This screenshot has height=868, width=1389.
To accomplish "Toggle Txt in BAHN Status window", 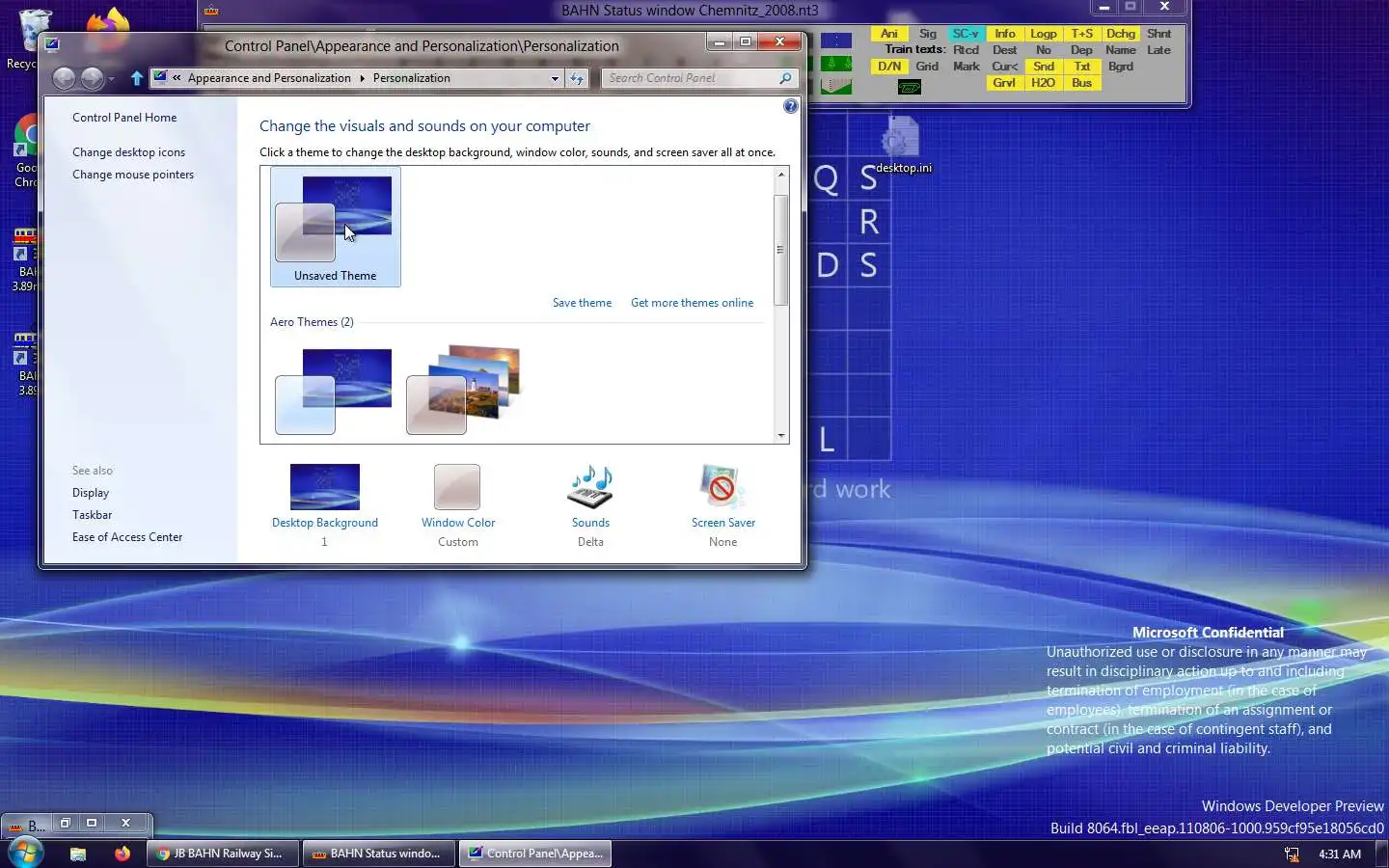I will tap(1082, 67).
